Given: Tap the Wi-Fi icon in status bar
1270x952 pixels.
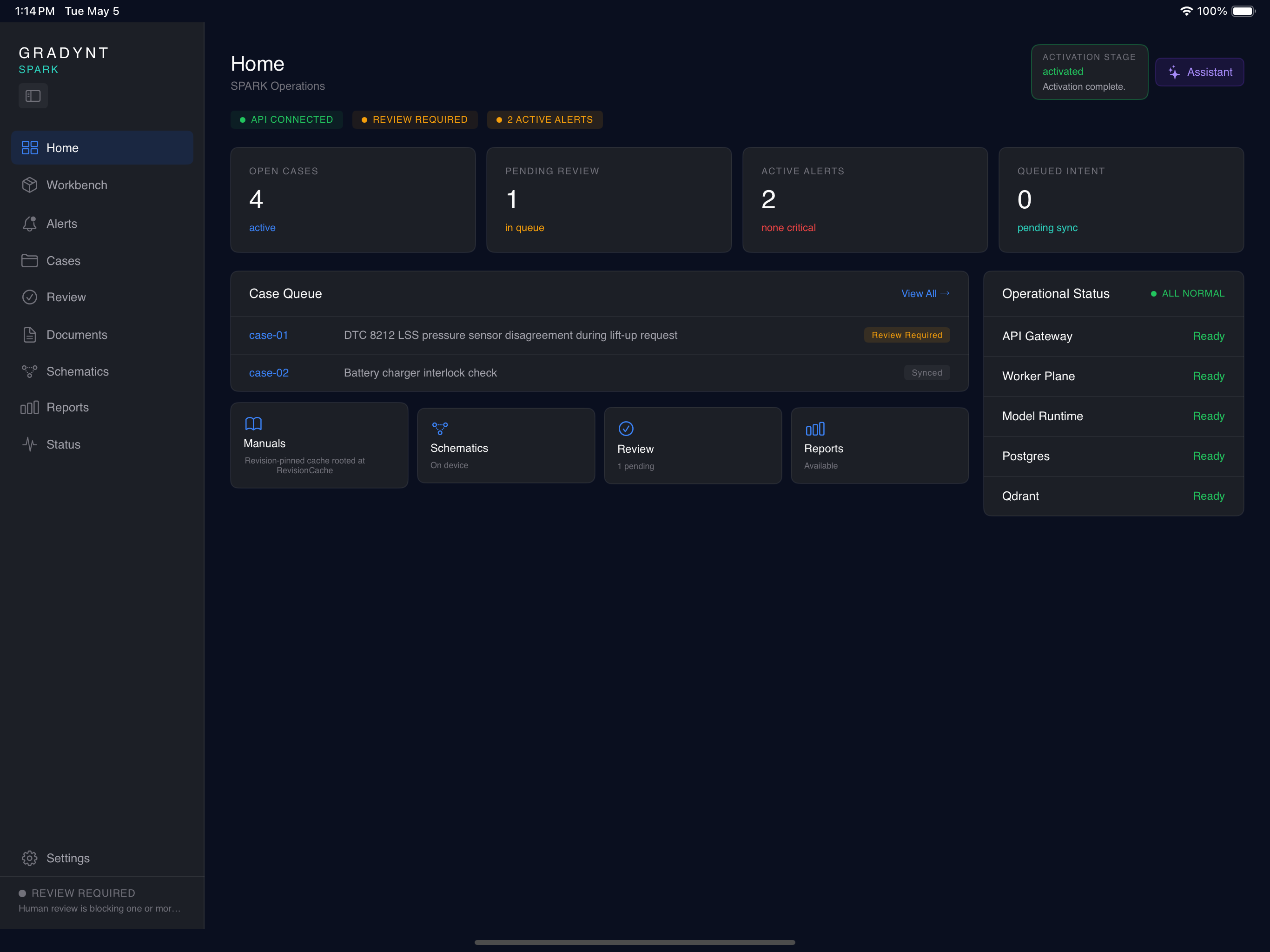Looking at the screenshot, I should coord(1186,11).
